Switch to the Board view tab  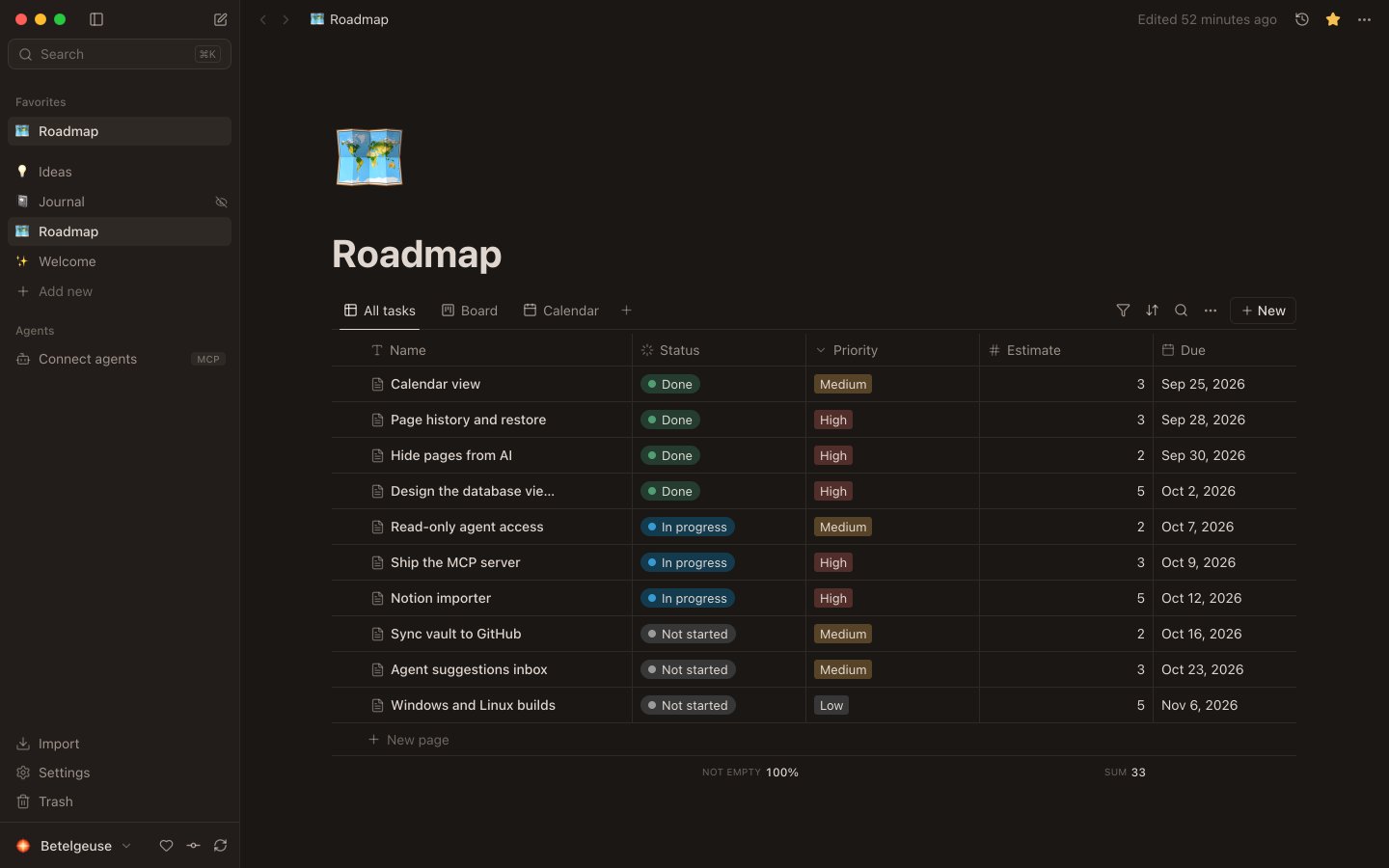click(x=470, y=311)
